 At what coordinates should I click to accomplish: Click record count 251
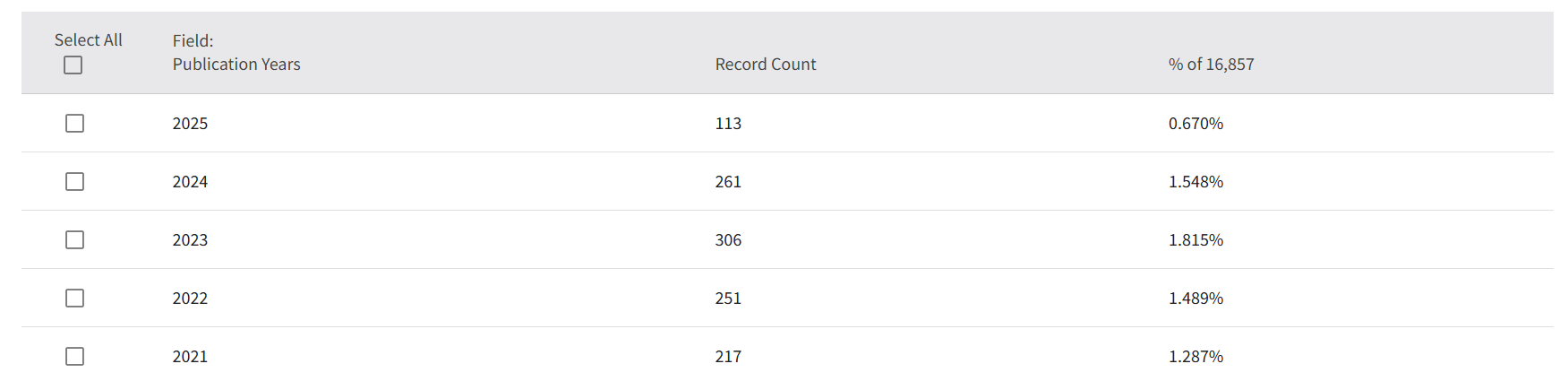728,299
